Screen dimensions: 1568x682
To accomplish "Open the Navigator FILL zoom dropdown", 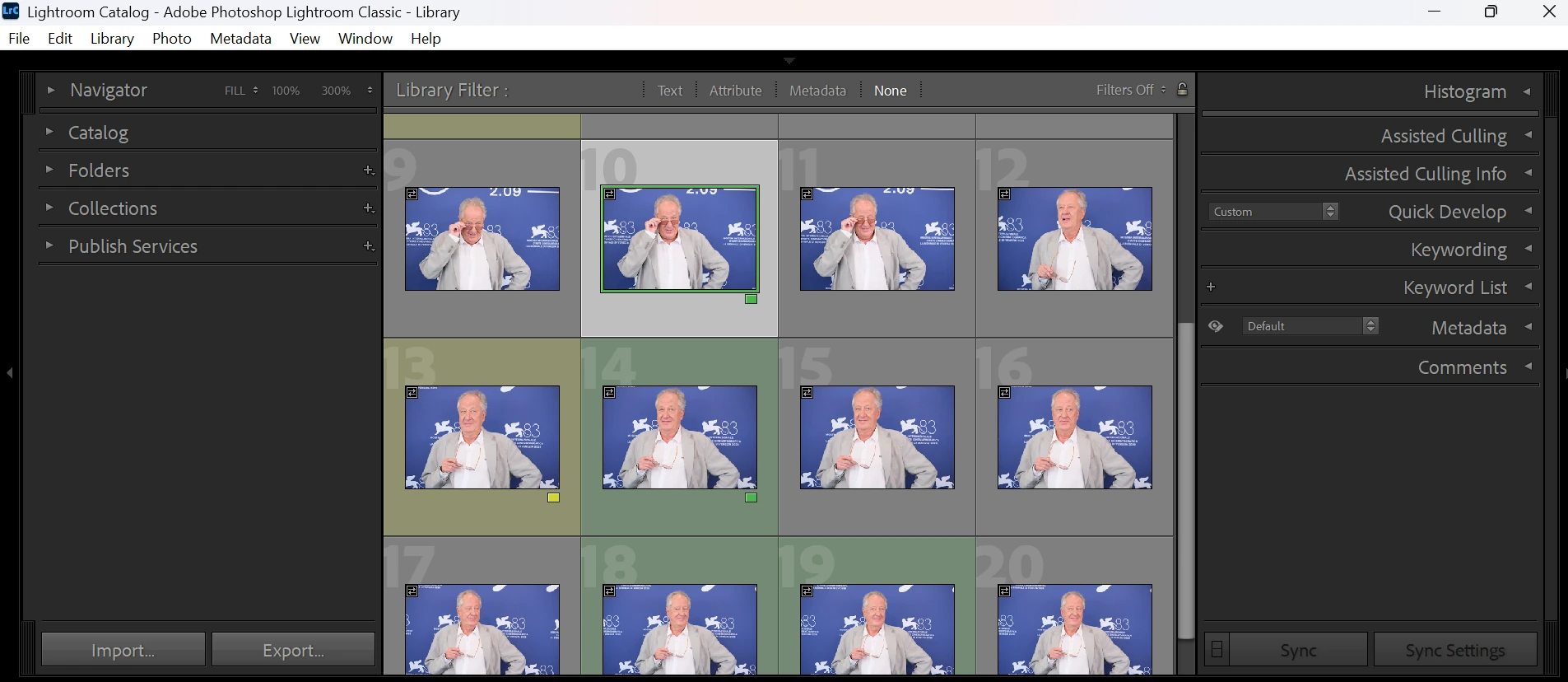I will (241, 91).
